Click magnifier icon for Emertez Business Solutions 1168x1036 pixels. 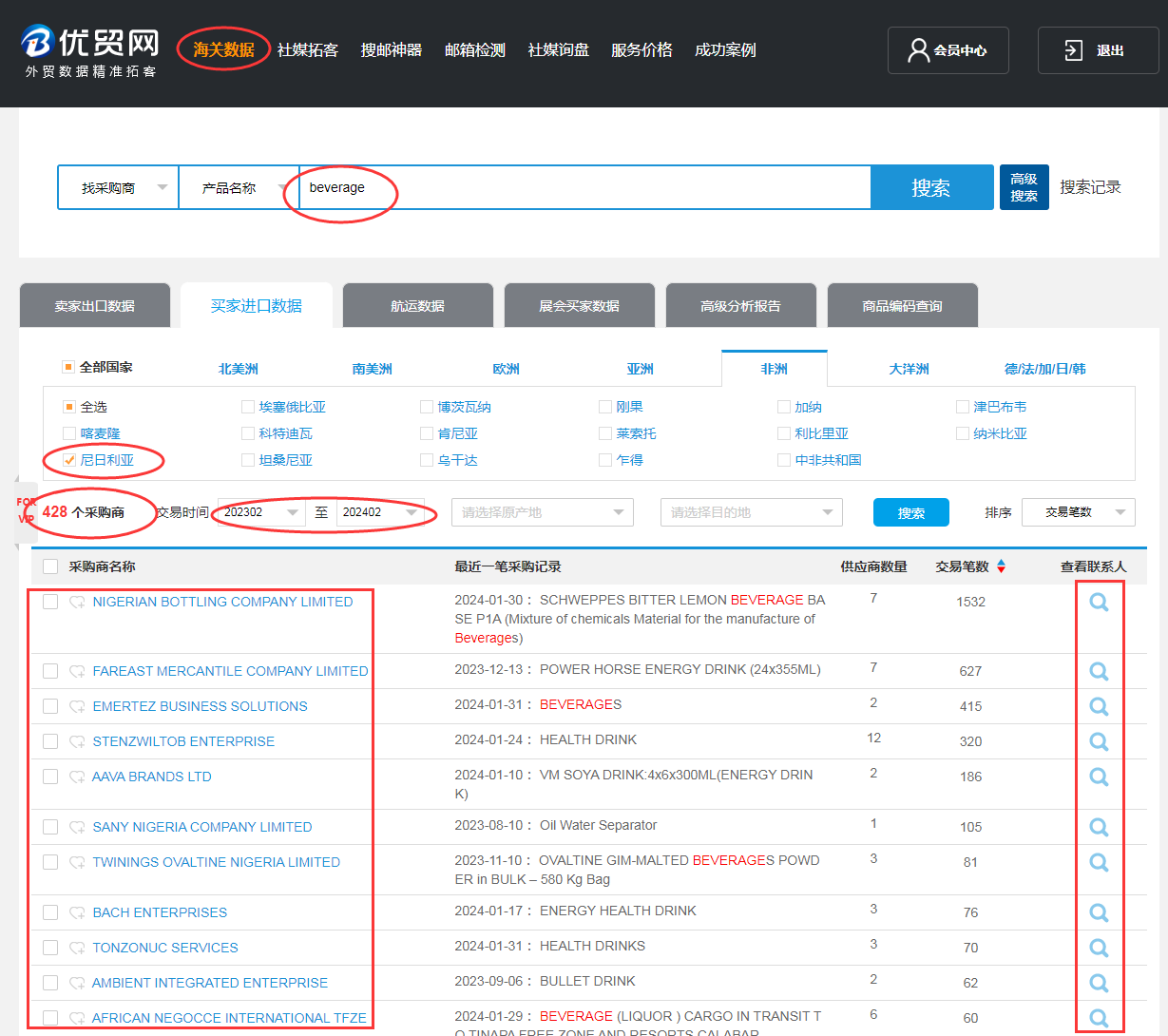pyautogui.click(x=1099, y=707)
